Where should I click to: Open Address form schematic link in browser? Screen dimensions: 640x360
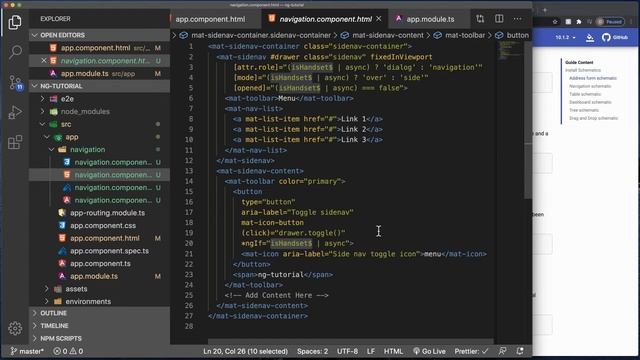point(593,78)
